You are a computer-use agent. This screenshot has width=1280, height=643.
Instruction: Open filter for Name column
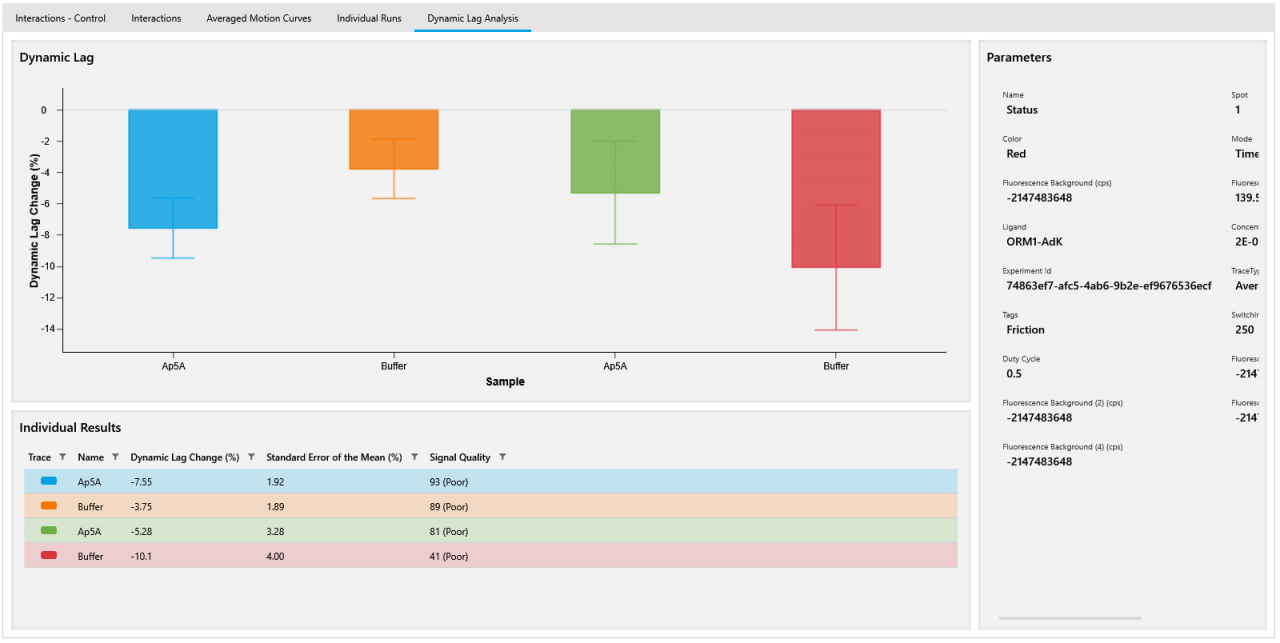tap(115, 457)
